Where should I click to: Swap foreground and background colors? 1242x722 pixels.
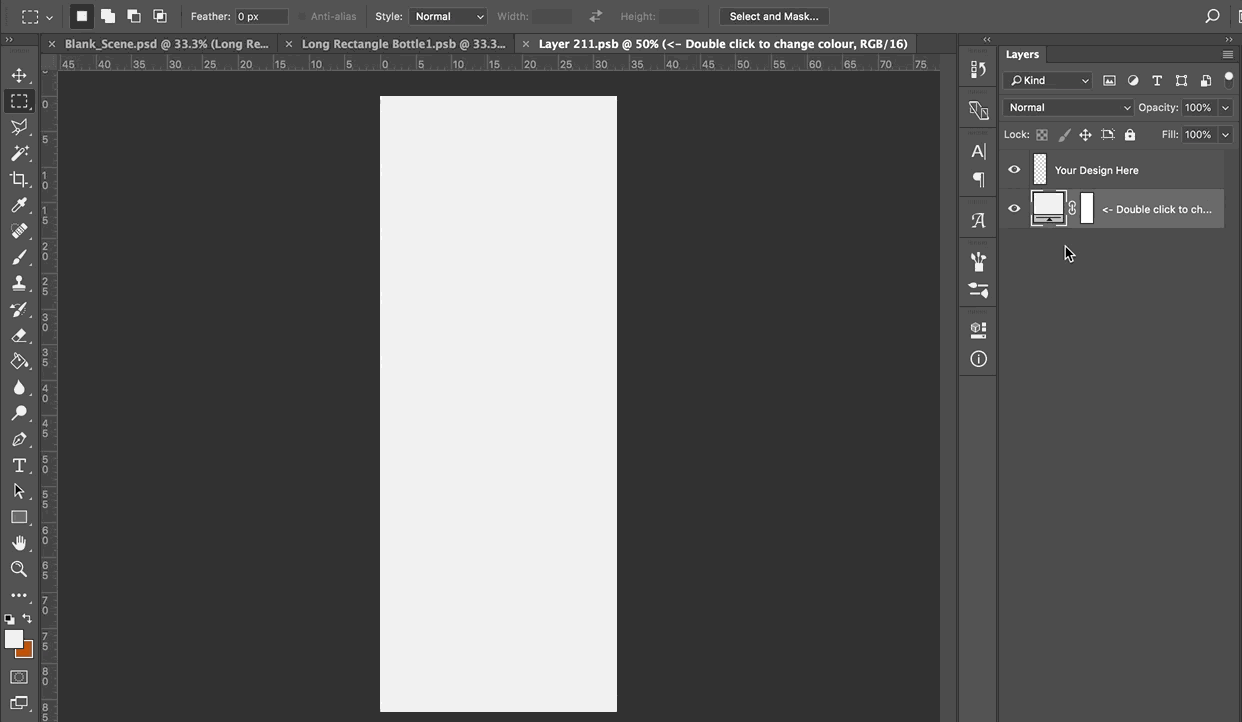(x=27, y=619)
